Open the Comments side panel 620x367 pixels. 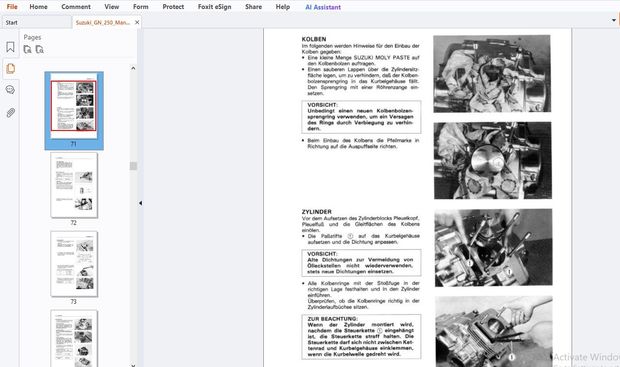tap(10, 90)
